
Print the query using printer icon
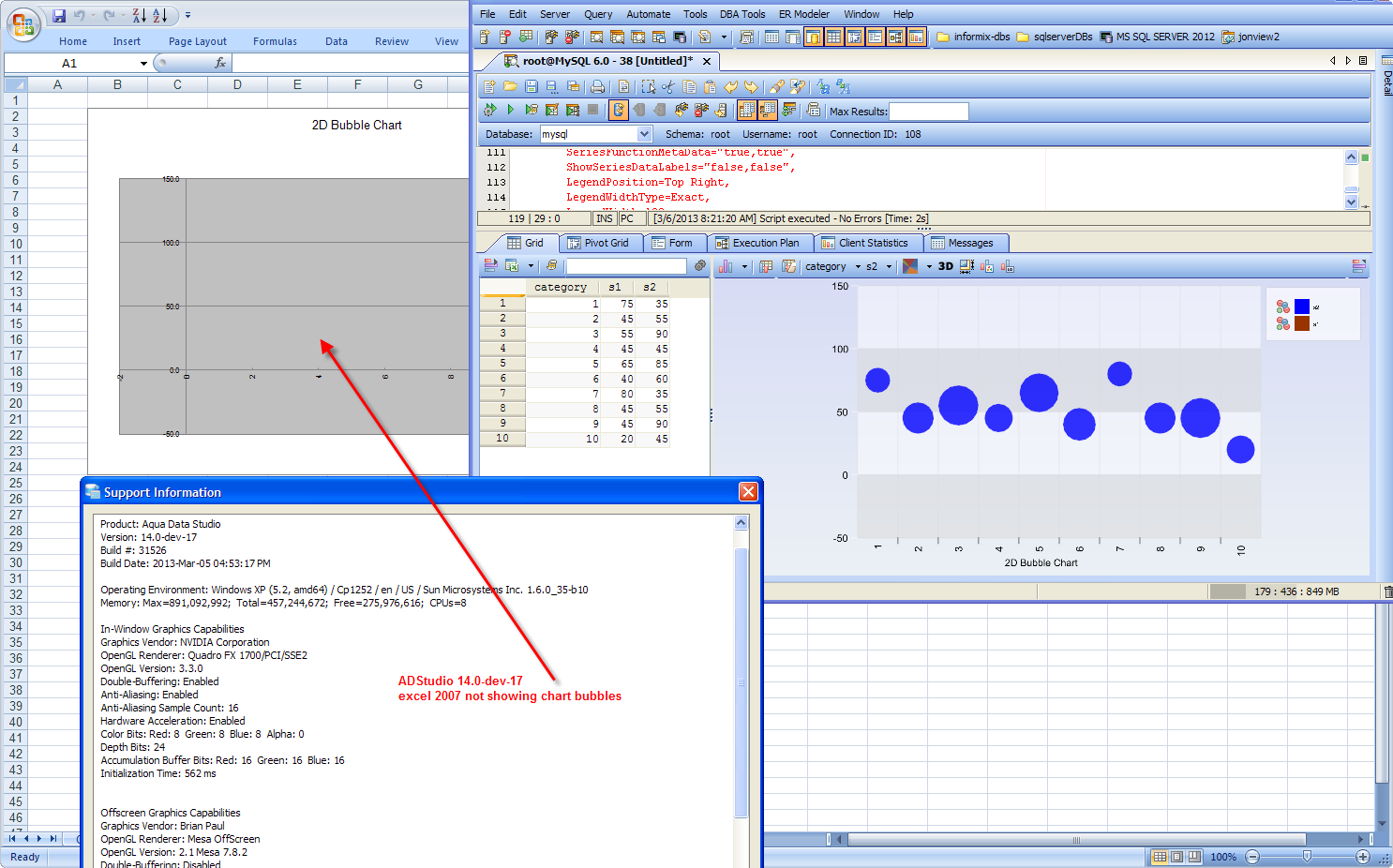[x=597, y=86]
